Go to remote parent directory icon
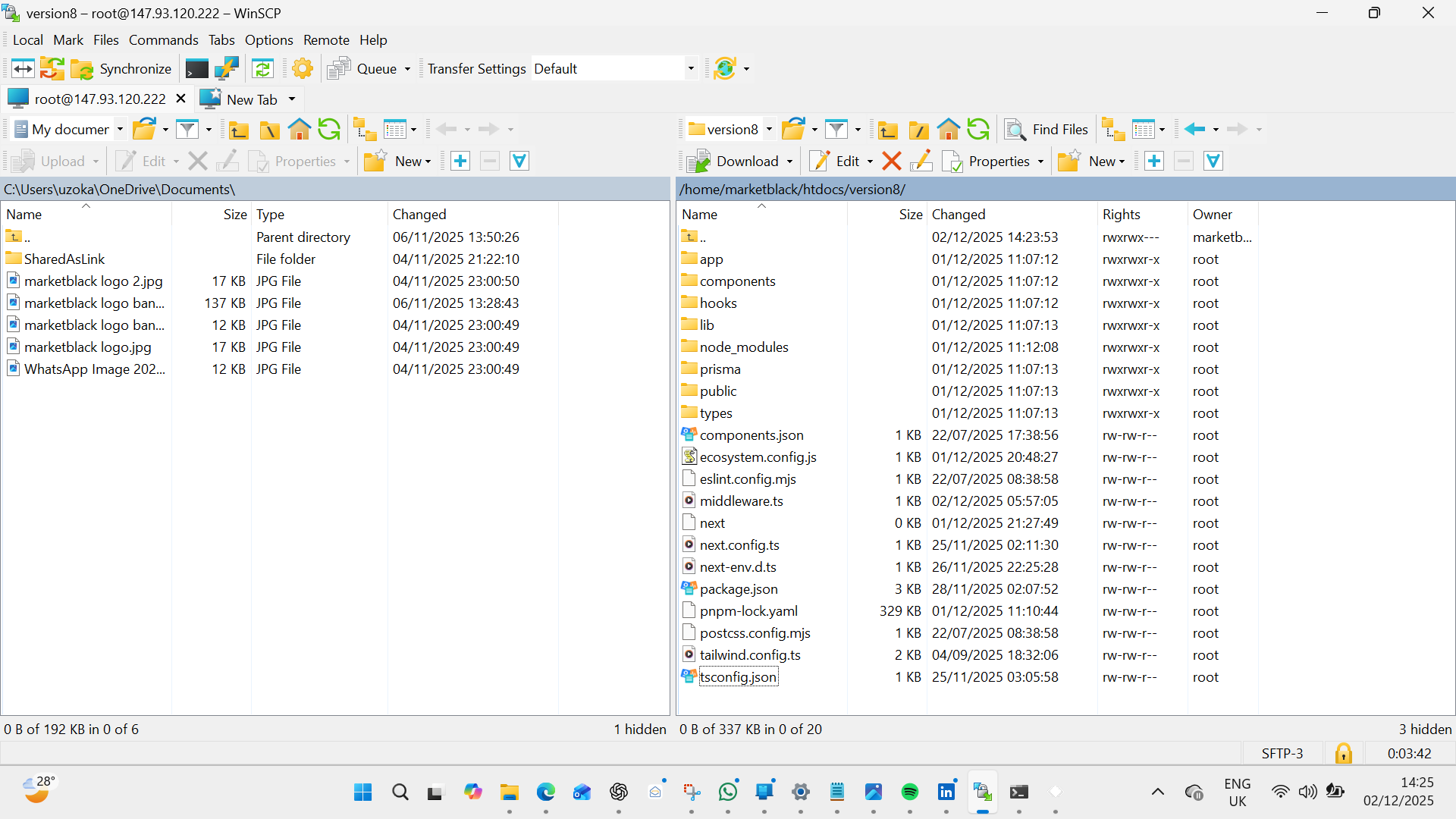The width and height of the screenshot is (1456, 819). (x=887, y=130)
